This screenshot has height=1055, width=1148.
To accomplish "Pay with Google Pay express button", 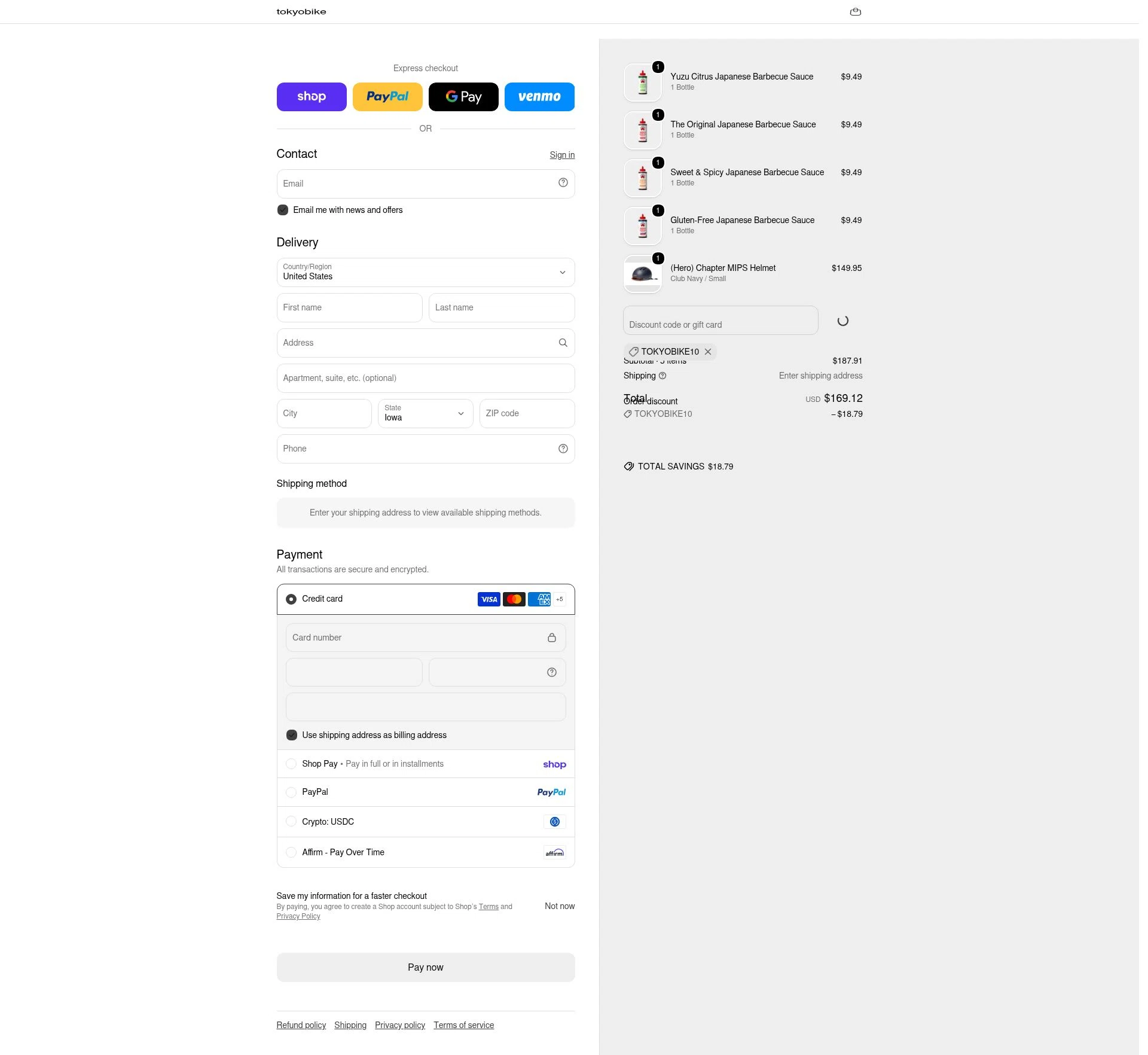I will pyautogui.click(x=463, y=97).
